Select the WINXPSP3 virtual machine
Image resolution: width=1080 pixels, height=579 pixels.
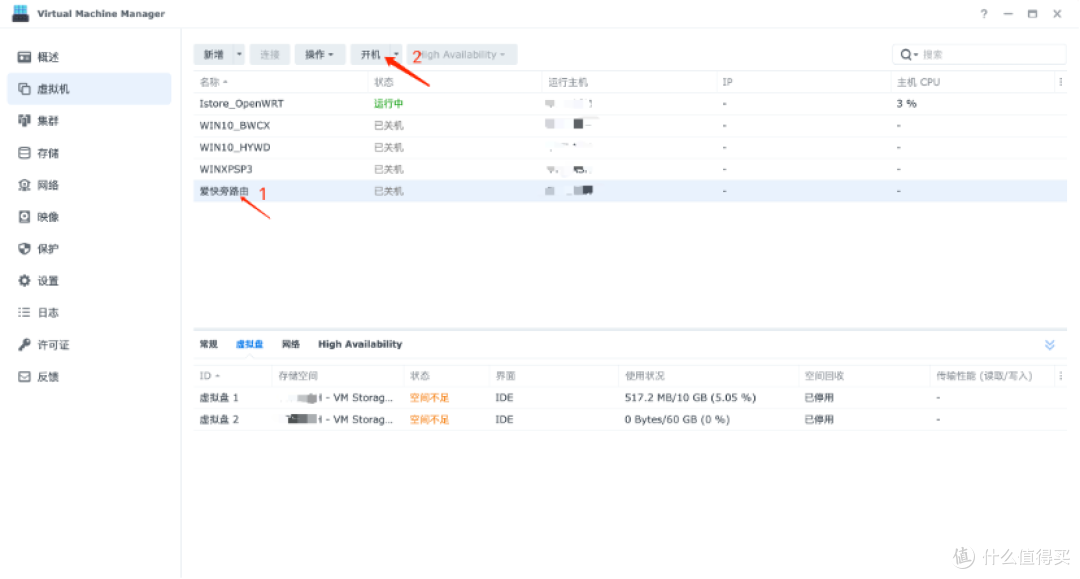click(x=630, y=169)
